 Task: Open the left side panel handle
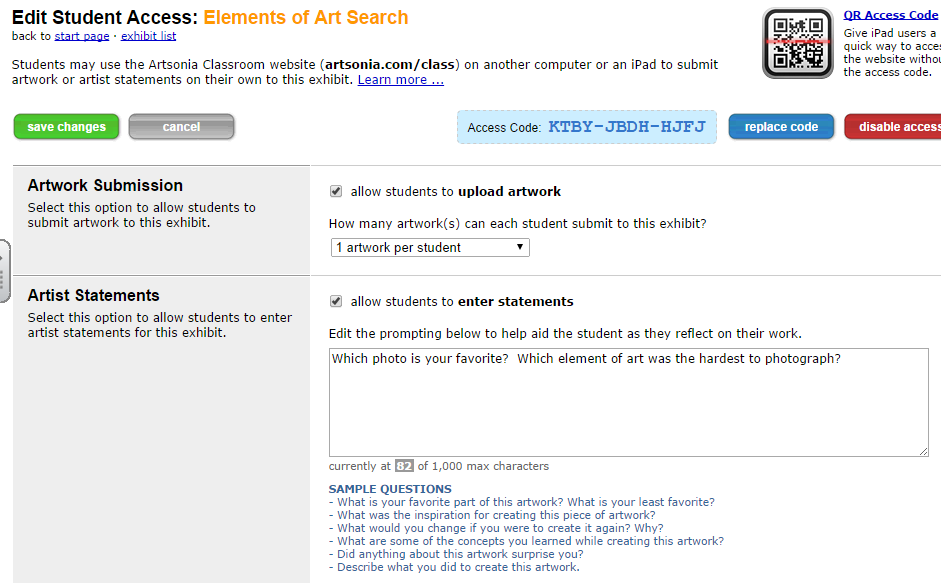coord(4,271)
